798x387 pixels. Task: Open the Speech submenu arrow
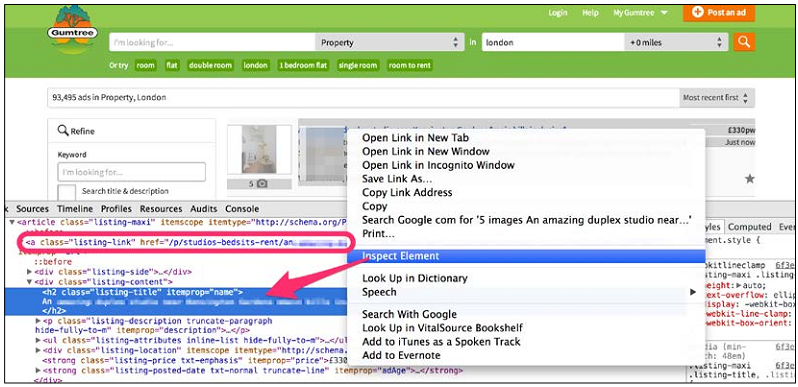point(693,292)
